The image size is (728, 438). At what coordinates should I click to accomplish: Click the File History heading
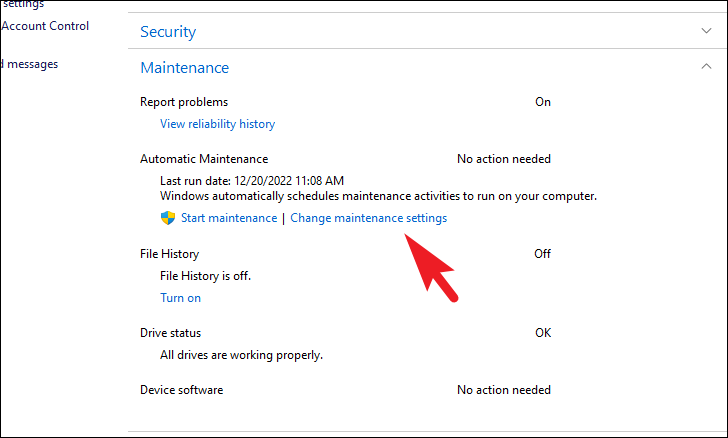tap(169, 254)
